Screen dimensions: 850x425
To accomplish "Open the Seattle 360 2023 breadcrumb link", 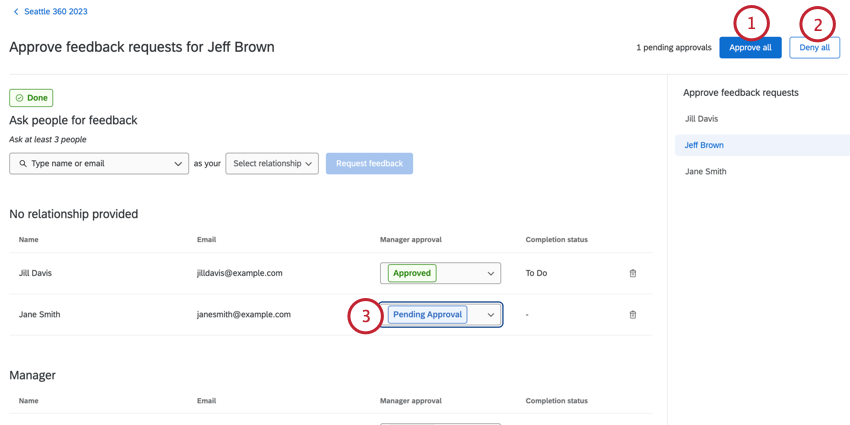I will [56, 12].
